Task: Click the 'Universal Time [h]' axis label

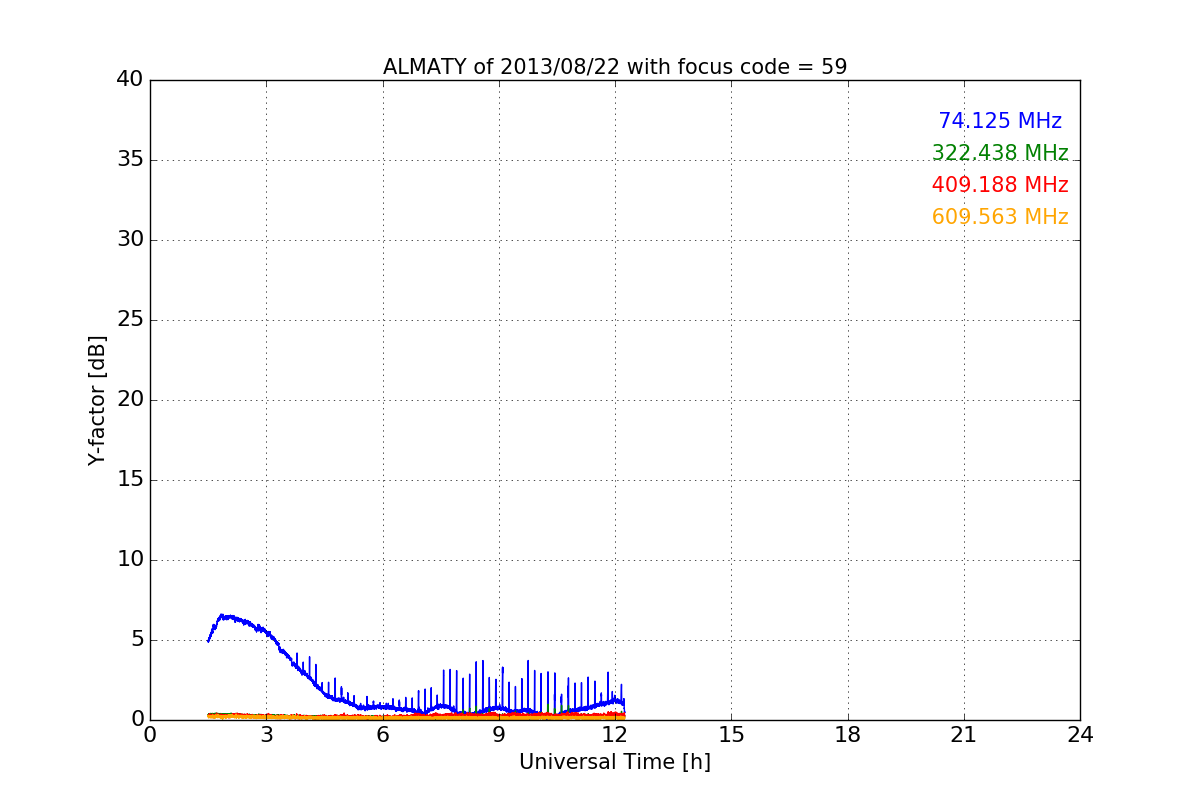Action: click(x=615, y=762)
